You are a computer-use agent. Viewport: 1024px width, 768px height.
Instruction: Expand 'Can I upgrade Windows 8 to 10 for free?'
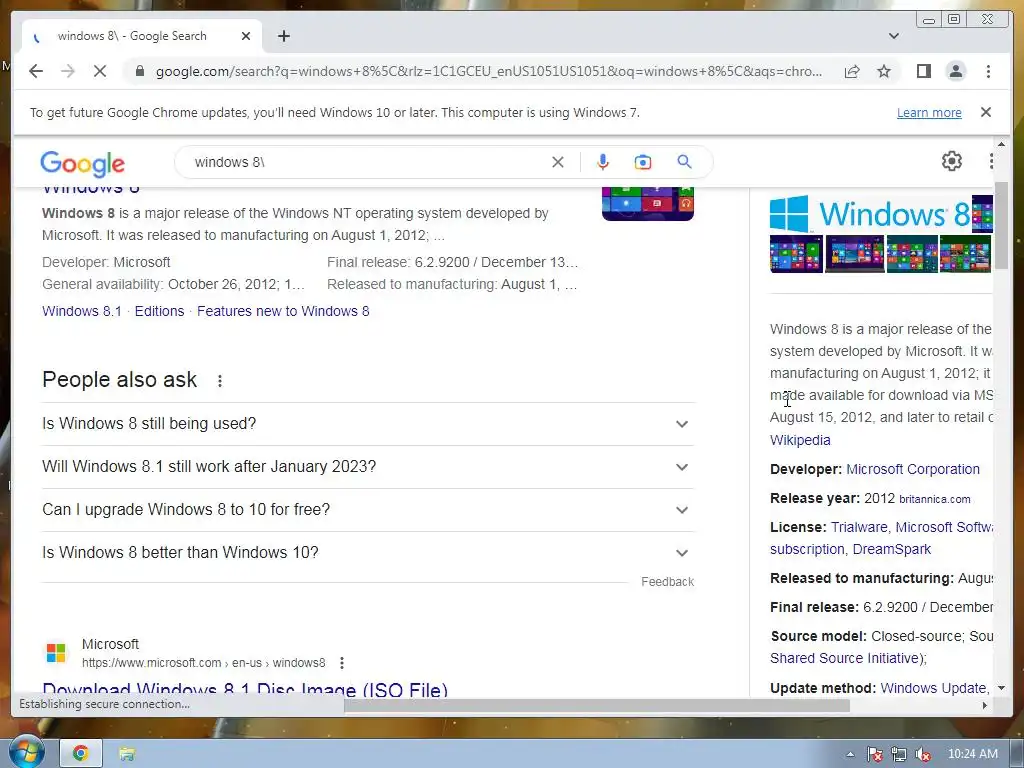[x=368, y=510]
